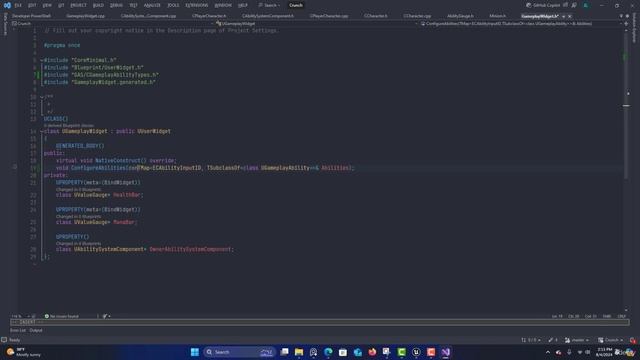Switch to CPlayerCharacter.cpp tab
This screenshot has width=640, height=360.
point(329,16)
